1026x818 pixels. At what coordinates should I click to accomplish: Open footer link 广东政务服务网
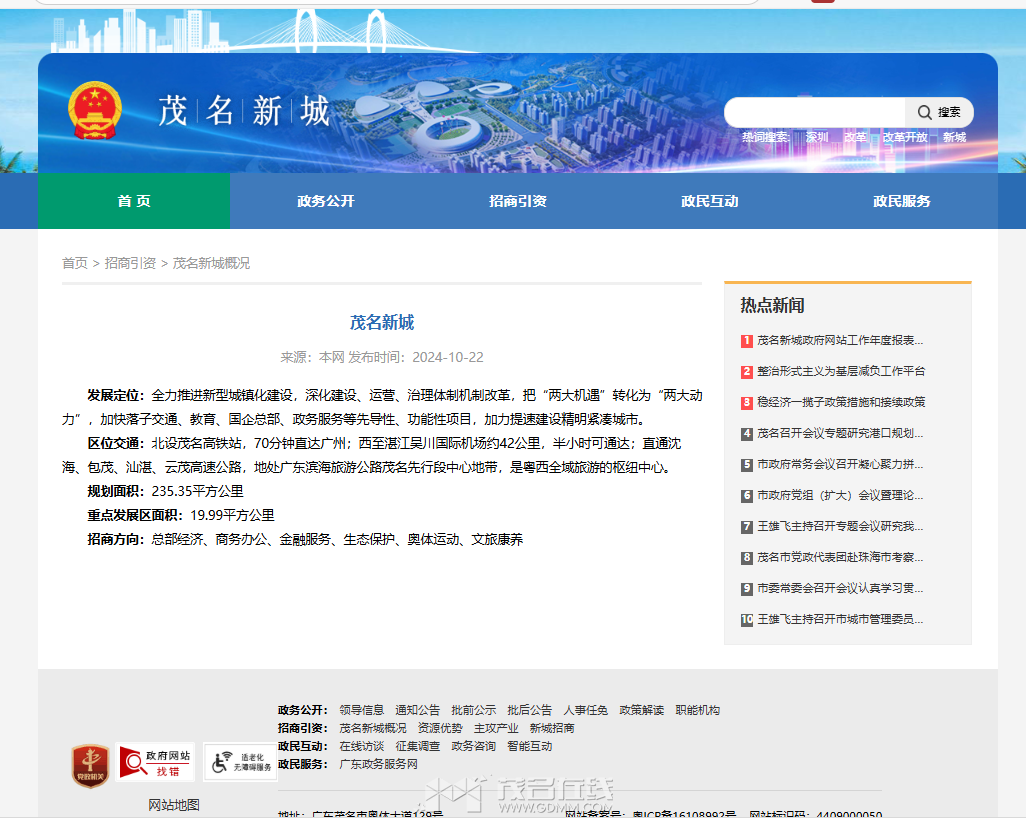coord(378,764)
